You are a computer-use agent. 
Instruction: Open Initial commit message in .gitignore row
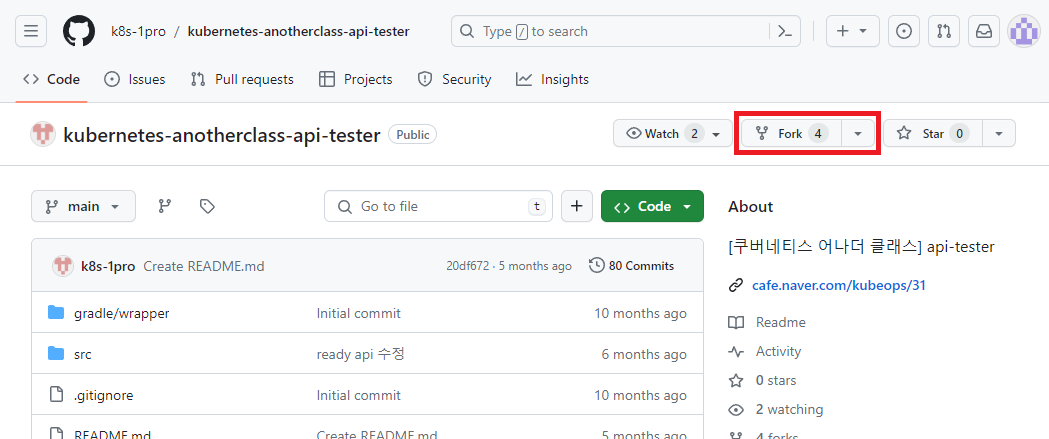pyautogui.click(x=359, y=396)
